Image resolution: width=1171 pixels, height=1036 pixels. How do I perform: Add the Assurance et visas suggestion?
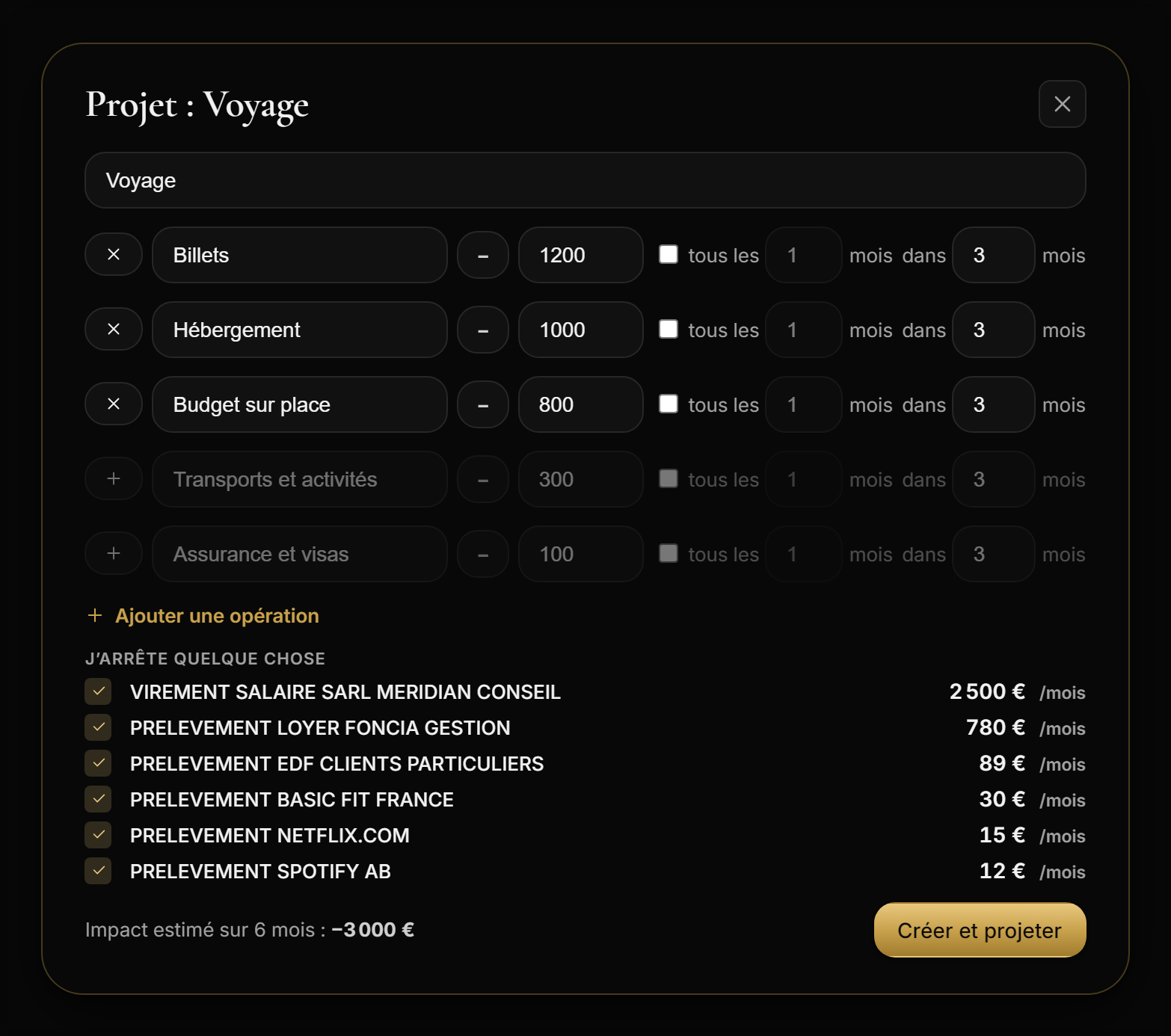(x=114, y=554)
